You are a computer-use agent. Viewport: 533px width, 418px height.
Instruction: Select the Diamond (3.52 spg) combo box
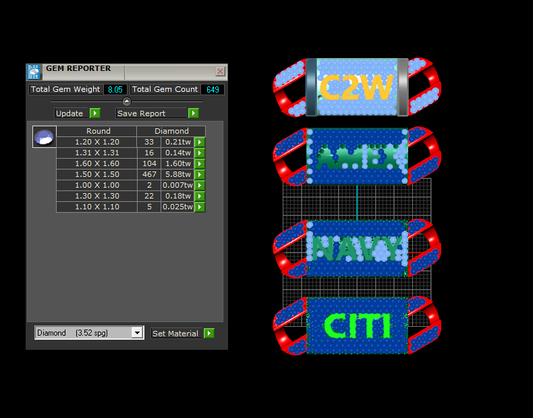89,333
